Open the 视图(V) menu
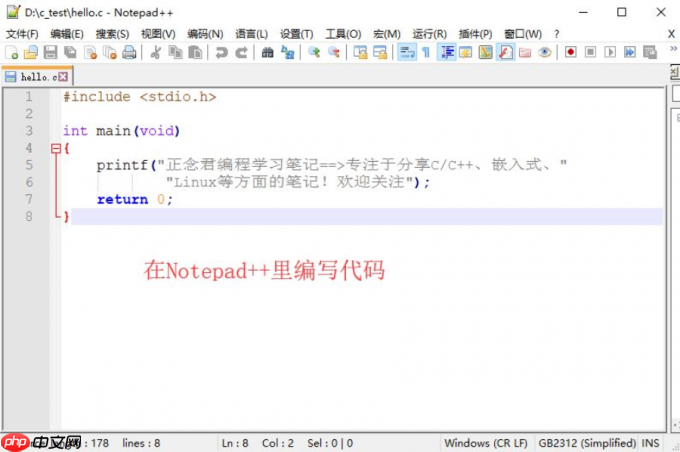The height and width of the screenshot is (452, 680). 158,34
